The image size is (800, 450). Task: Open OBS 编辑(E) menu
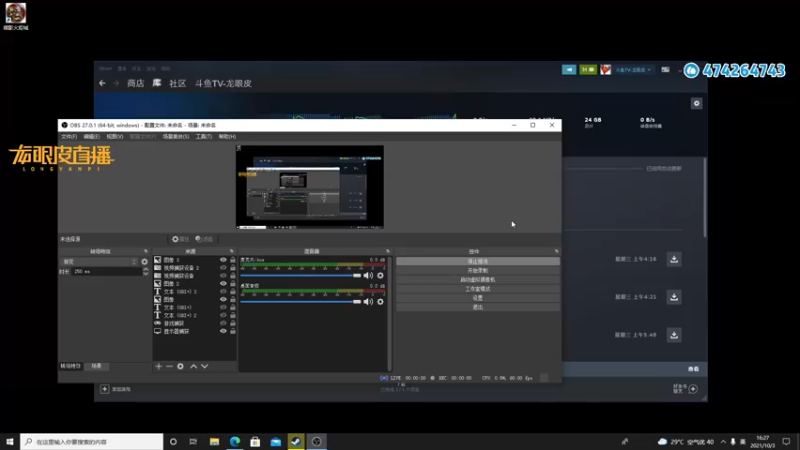91,137
